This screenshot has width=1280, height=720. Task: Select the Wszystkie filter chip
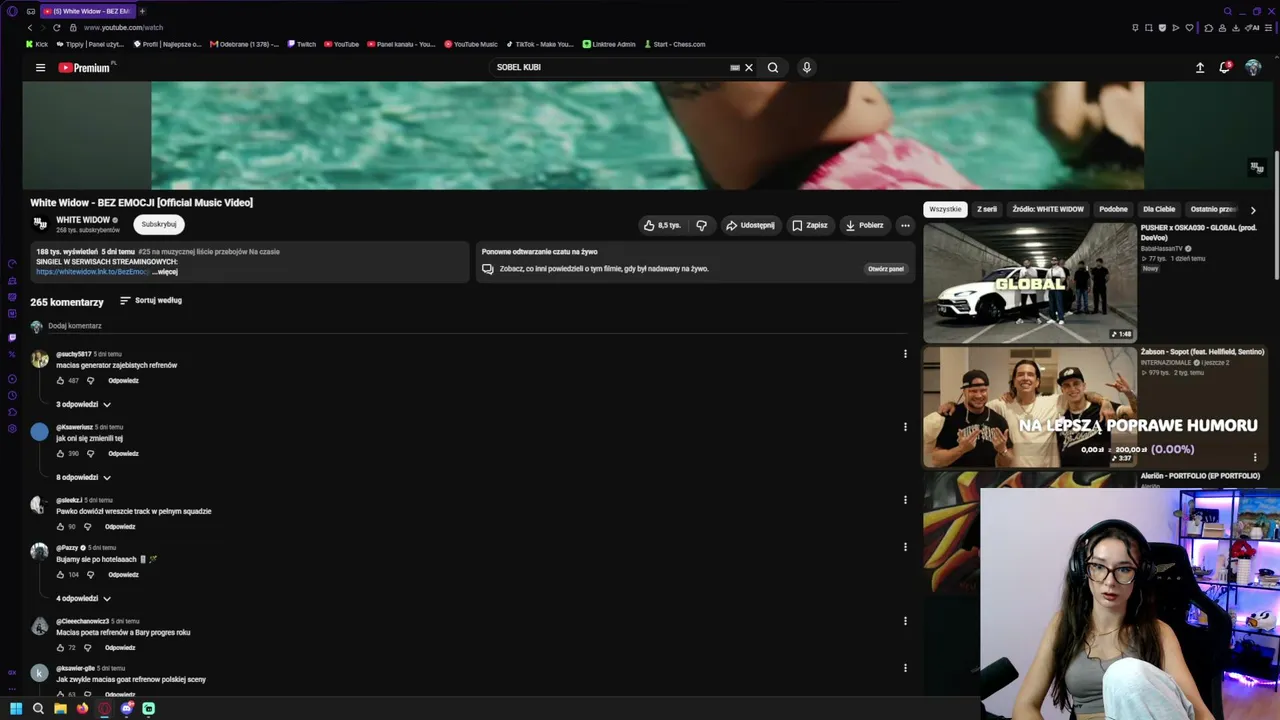(945, 209)
